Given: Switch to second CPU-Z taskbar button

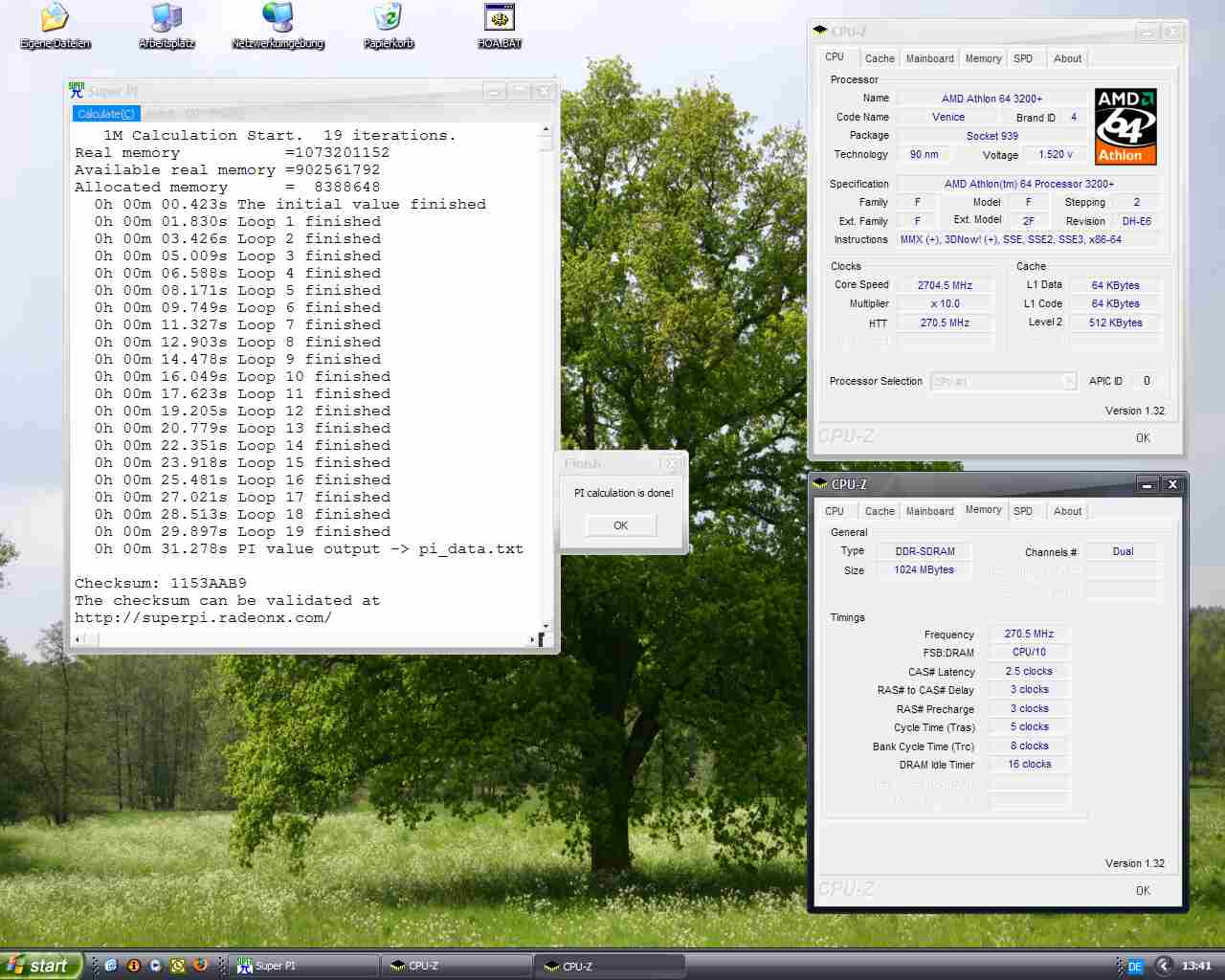Looking at the screenshot, I should pos(611,966).
